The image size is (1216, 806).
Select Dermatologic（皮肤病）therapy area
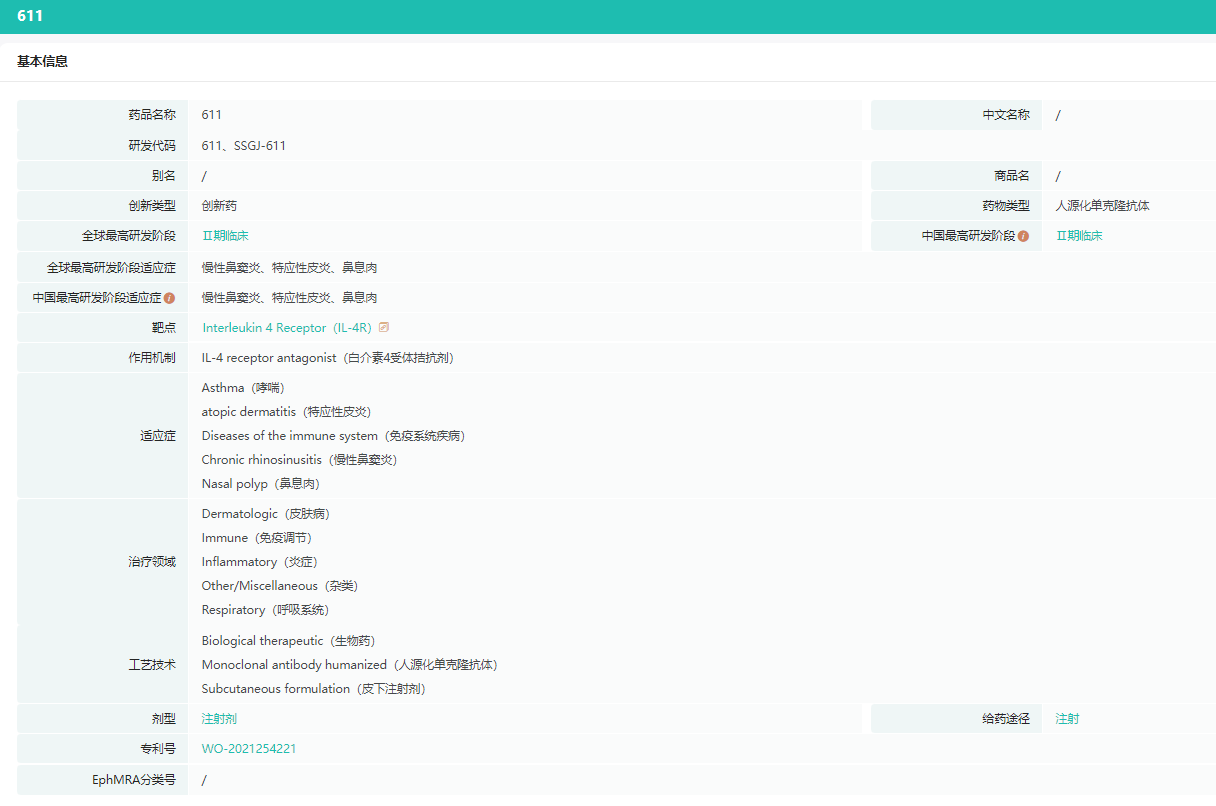(x=266, y=514)
